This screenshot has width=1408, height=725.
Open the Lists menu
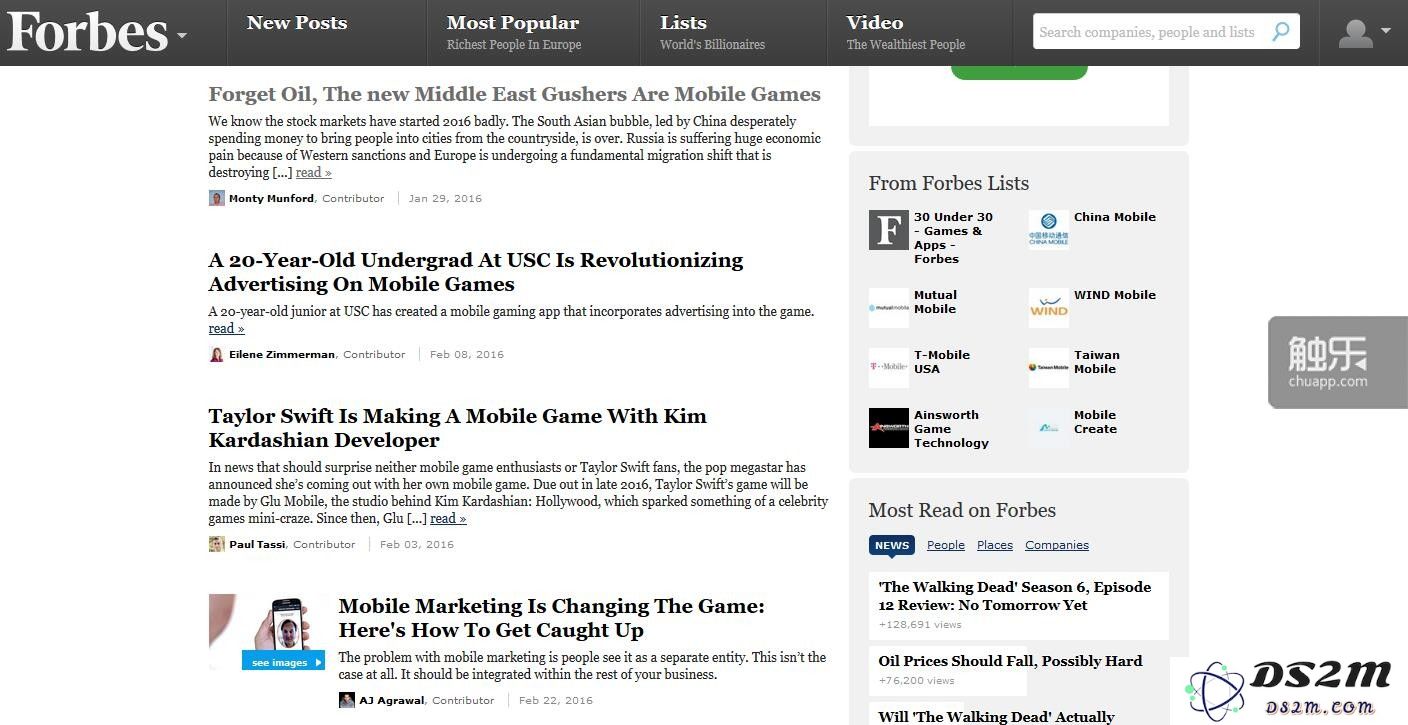click(683, 23)
